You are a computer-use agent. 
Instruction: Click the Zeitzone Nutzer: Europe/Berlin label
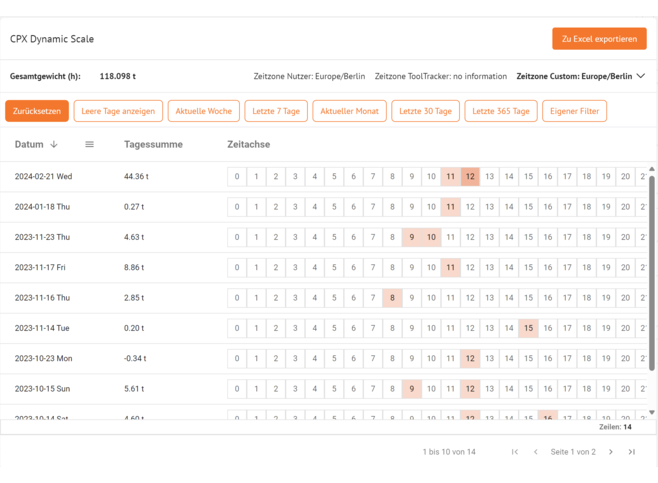pos(309,76)
